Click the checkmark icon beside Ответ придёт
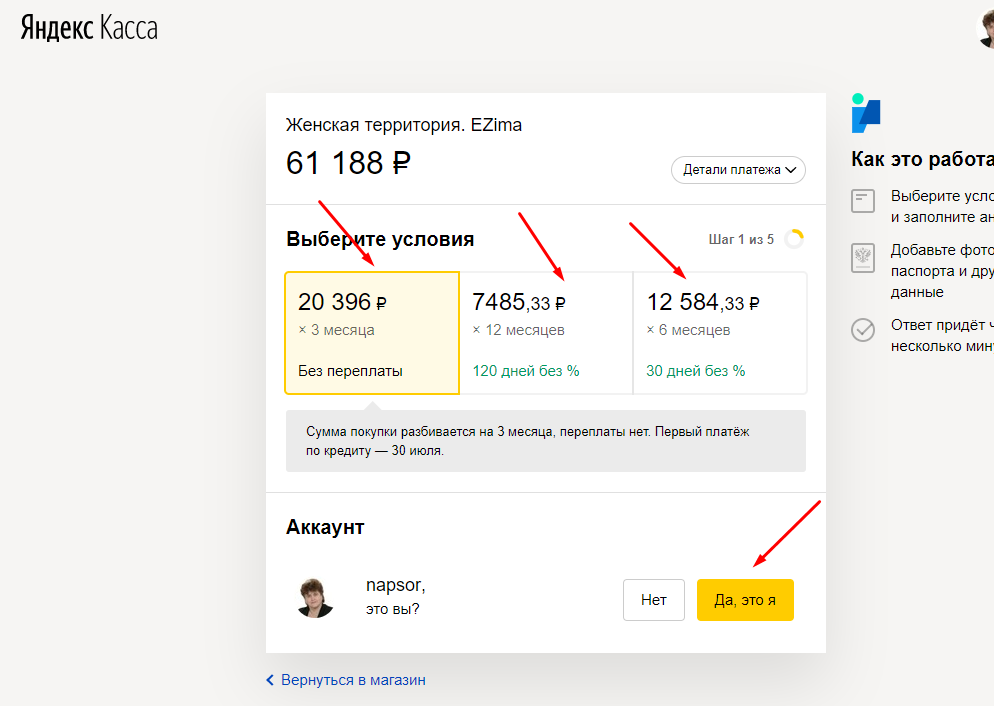This screenshot has width=994, height=706. pos(863,330)
